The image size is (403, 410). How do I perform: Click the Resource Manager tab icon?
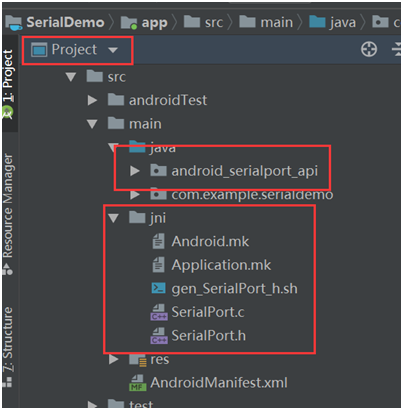click(8, 269)
